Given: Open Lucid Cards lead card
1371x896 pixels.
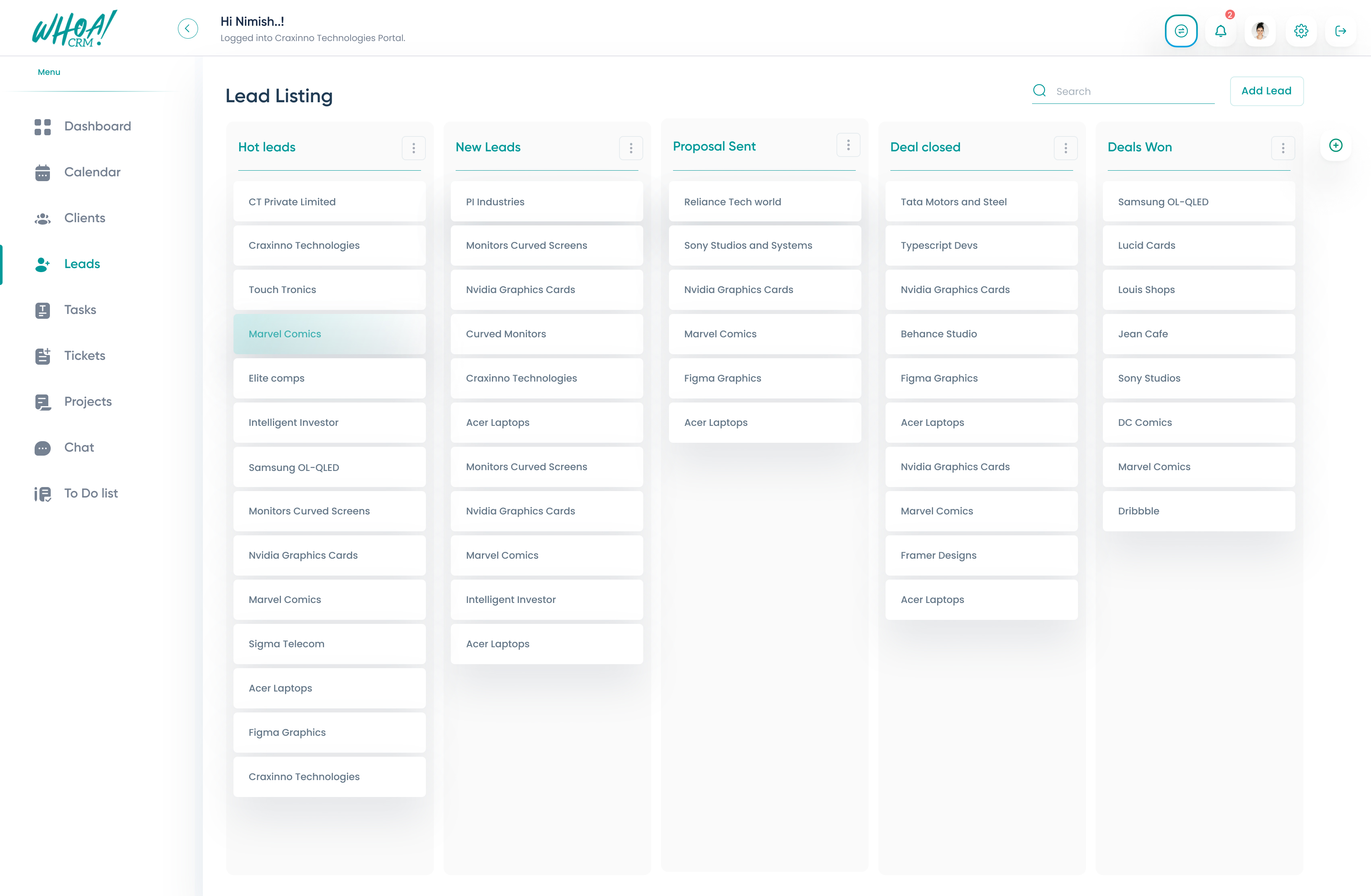Looking at the screenshot, I should pyautogui.click(x=1199, y=246).
